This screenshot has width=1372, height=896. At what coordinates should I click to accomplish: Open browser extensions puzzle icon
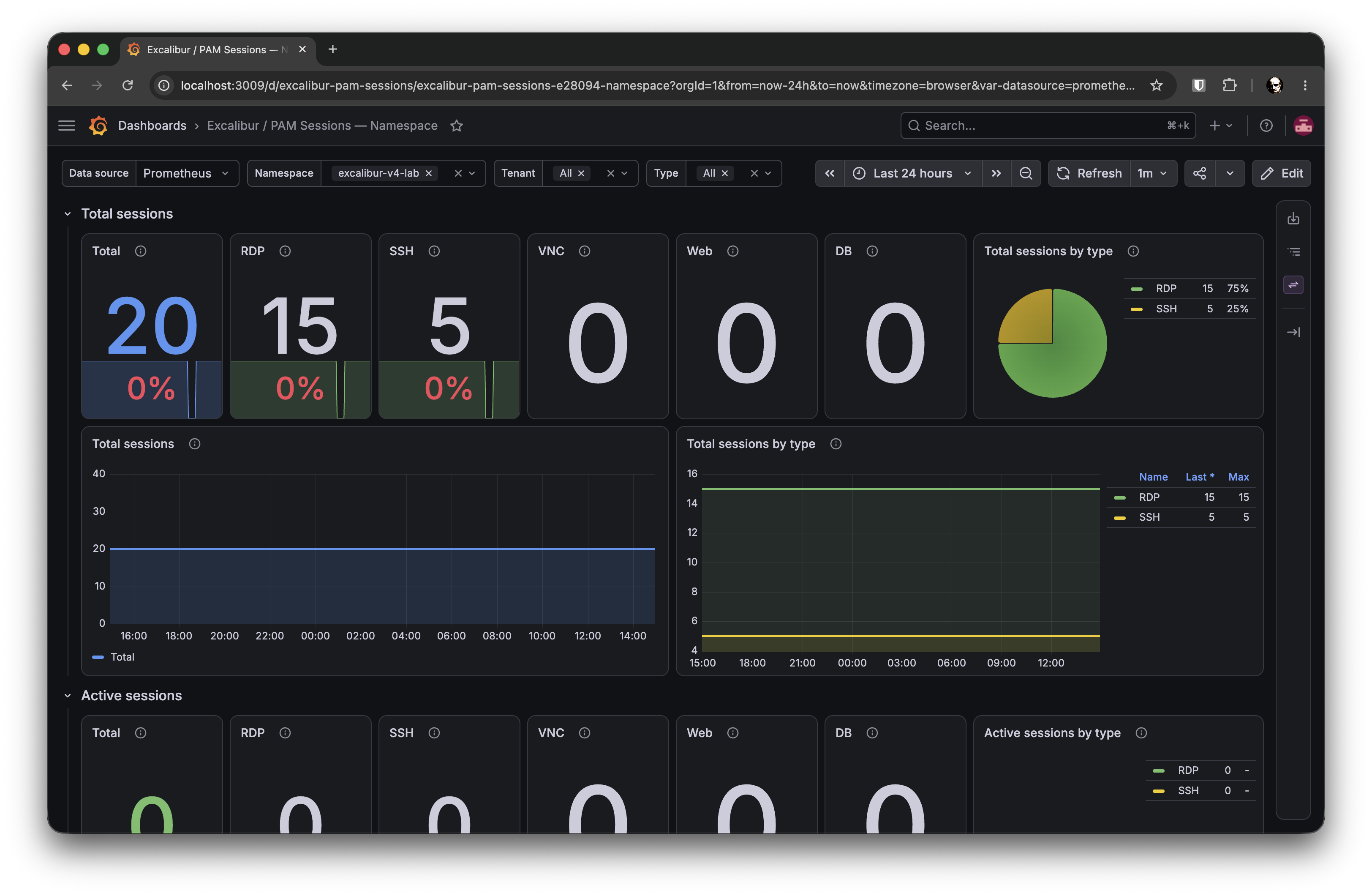pyautogui.click(x=1229, y=85)
